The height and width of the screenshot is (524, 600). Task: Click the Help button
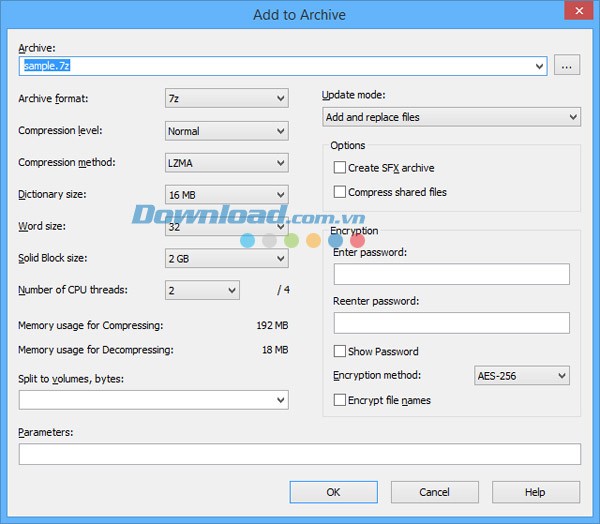535,492
